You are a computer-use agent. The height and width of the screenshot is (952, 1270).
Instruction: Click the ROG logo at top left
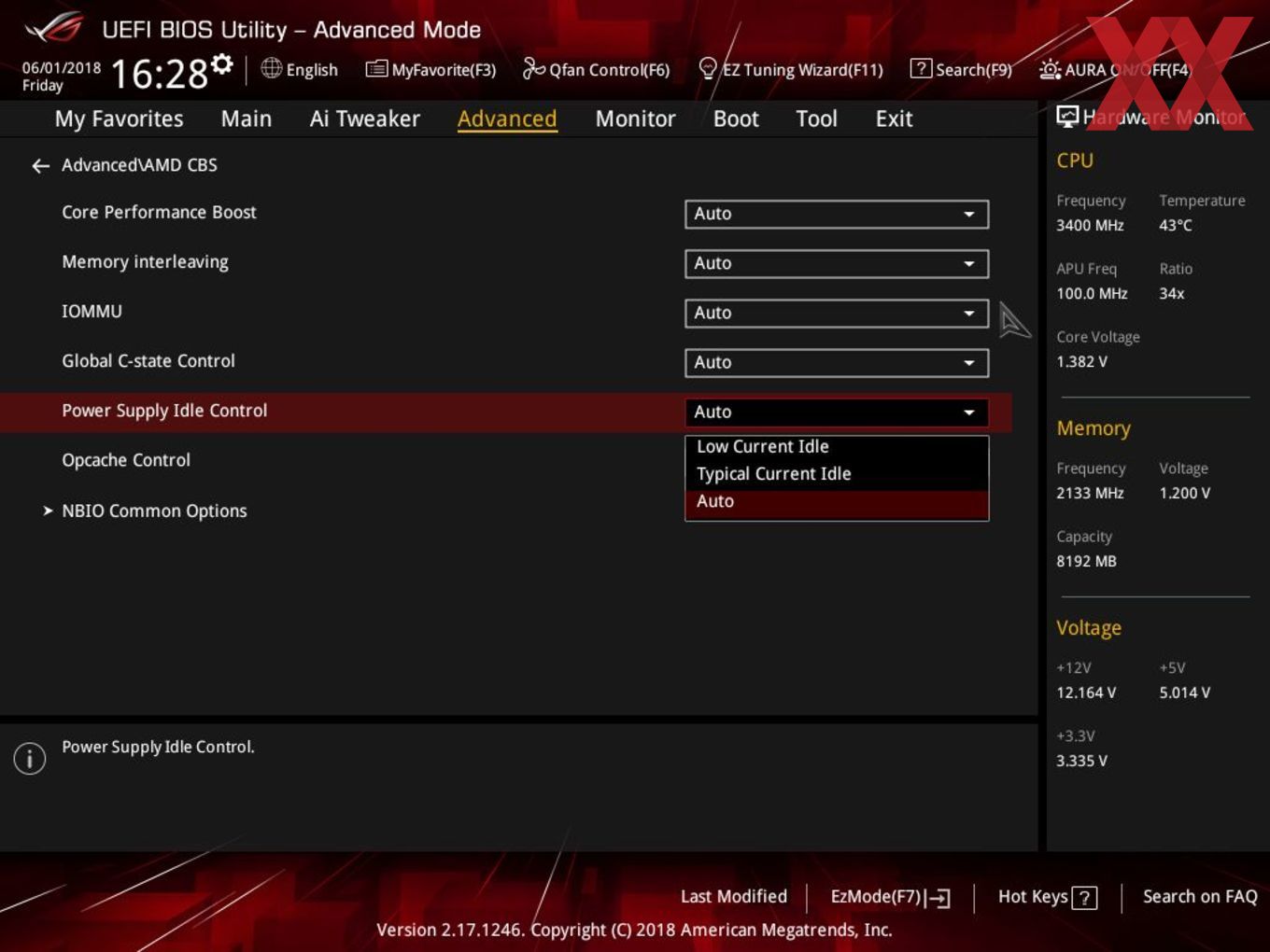pyautogui.click(x=54, y=28)
